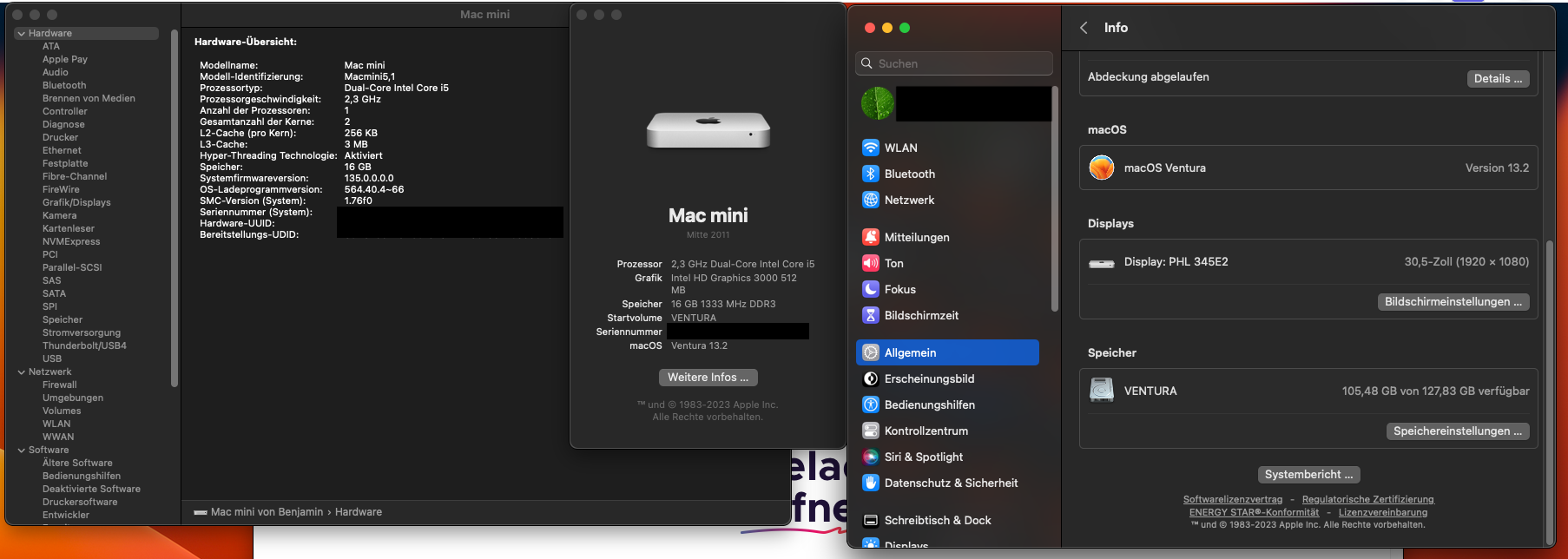This screenshot has width=1568, height=559.
Task: Open Siri & Spotlight icon
Action: (870, 457)
